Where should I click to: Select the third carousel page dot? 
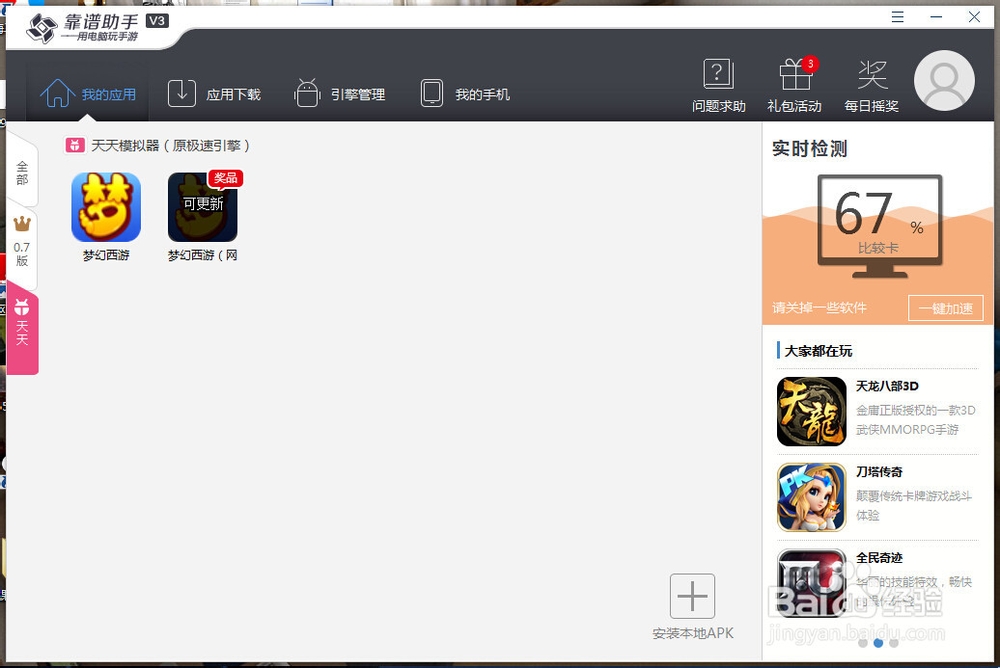894,643
